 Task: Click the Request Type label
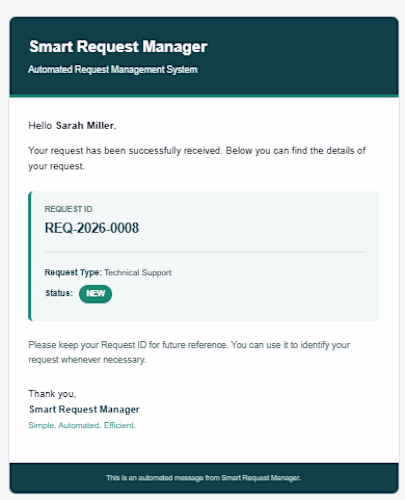pos(73,273)
